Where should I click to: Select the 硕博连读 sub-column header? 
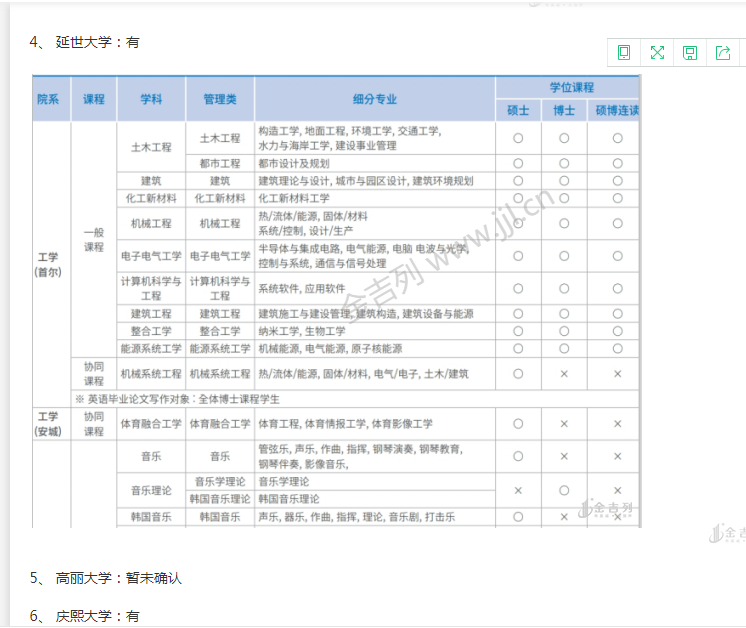(616, 110)
